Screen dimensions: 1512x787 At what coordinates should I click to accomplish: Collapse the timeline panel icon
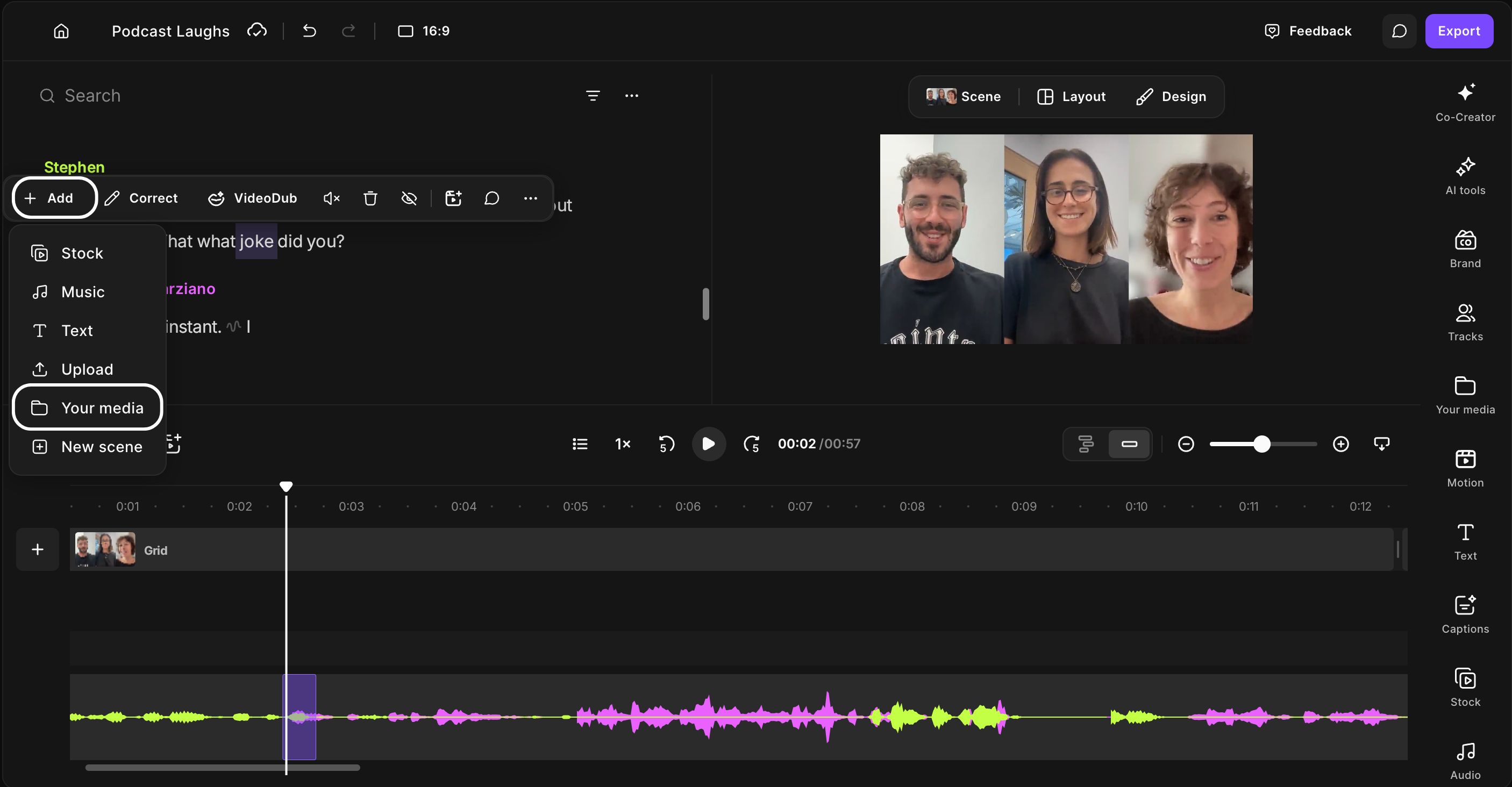(1382, 444)
